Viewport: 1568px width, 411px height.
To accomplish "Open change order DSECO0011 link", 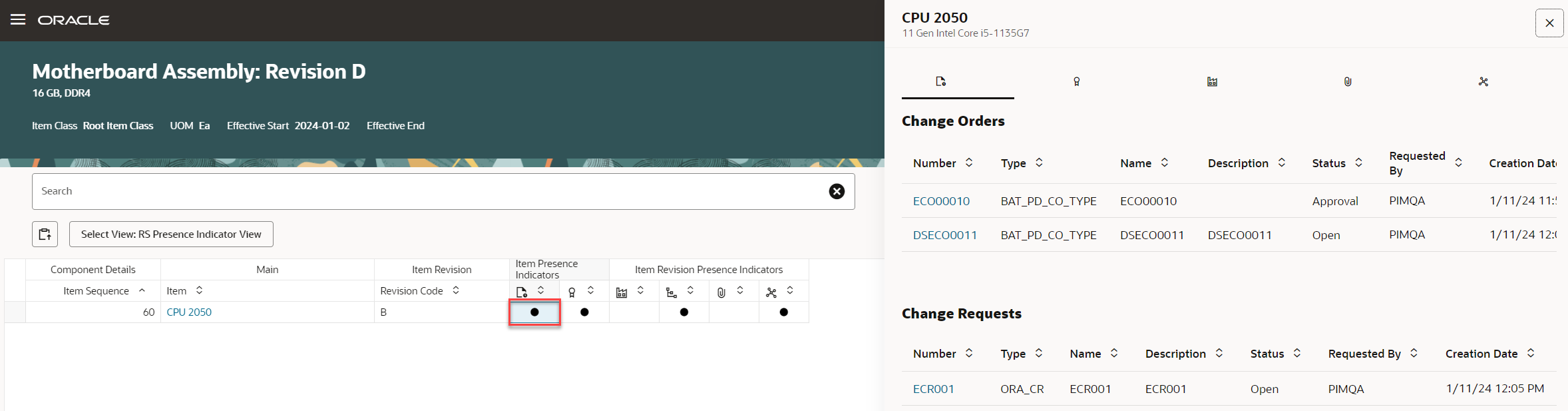I will pos(945,235).
